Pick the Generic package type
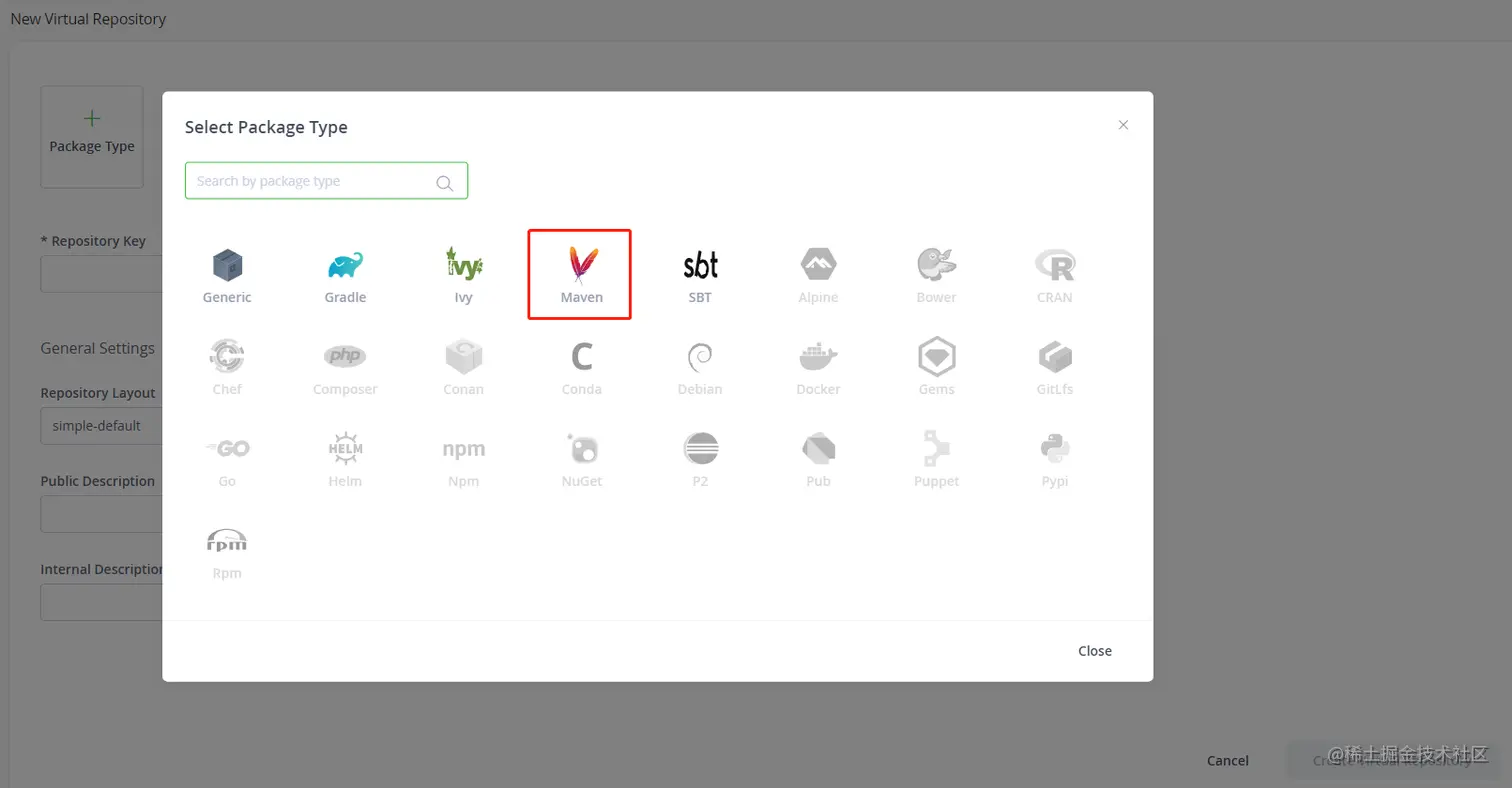The width and height of the screenshot is (1512, 788). point(227,274)
